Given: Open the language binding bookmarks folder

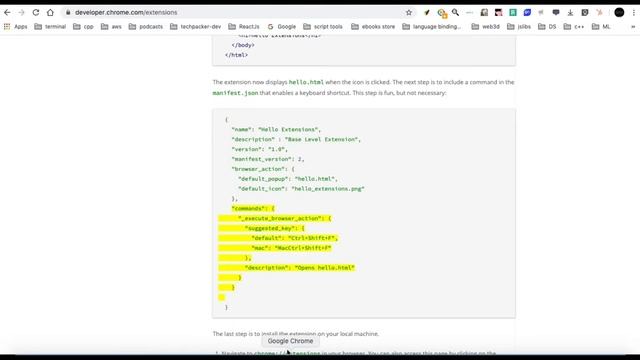Looking at the screenshot, I should pos(432,27).
